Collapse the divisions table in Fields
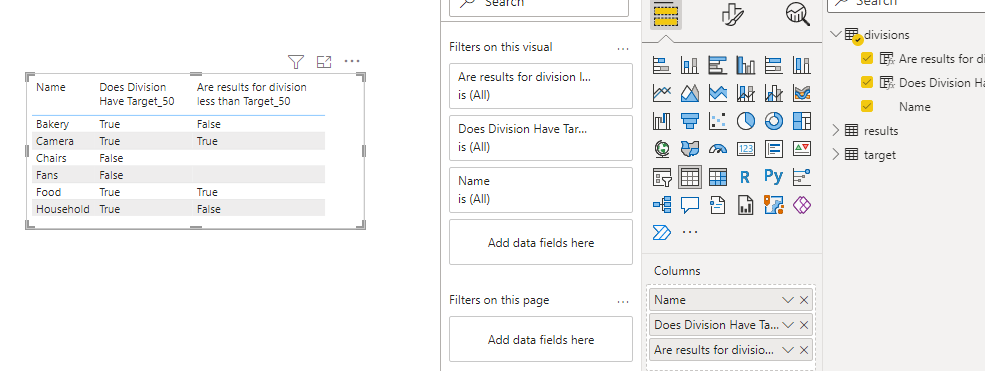This screenshot has width=985, height=371. [835, 34]
